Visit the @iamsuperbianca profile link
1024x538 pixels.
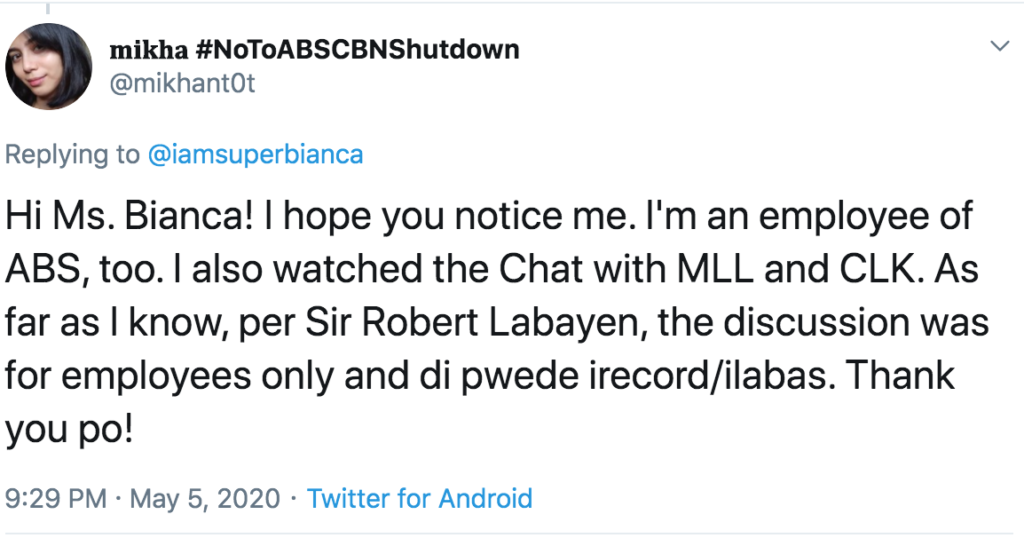click(x=255, y=155)
